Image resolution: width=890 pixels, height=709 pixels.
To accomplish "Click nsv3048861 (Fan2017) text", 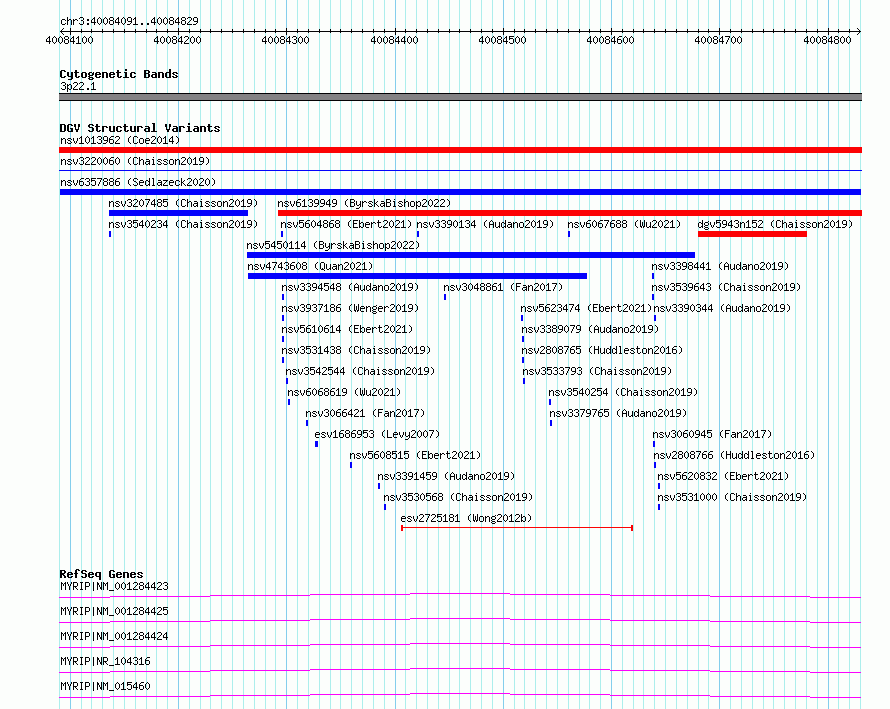I will pos(503,287).
